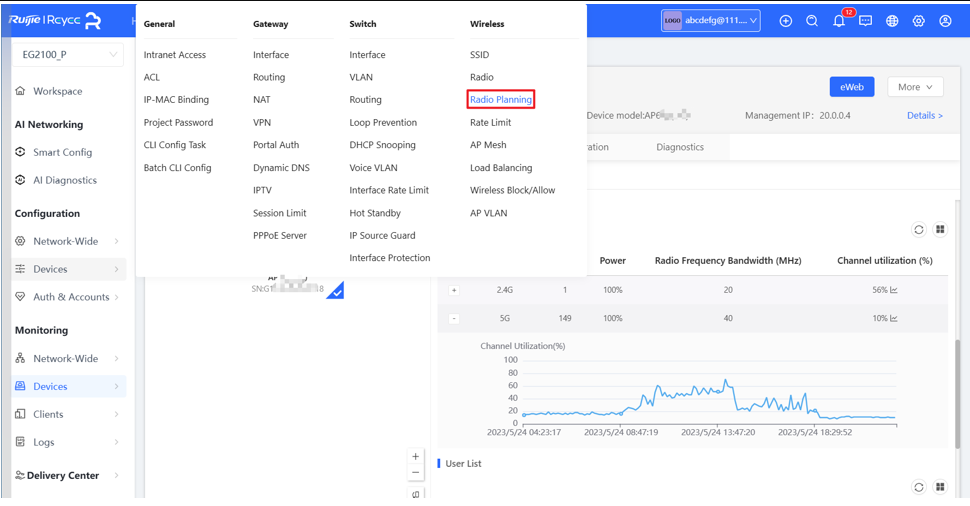Open PPPoE Server under Gateway
This screenshot has height=506, width=970.
tap(280, 236)
